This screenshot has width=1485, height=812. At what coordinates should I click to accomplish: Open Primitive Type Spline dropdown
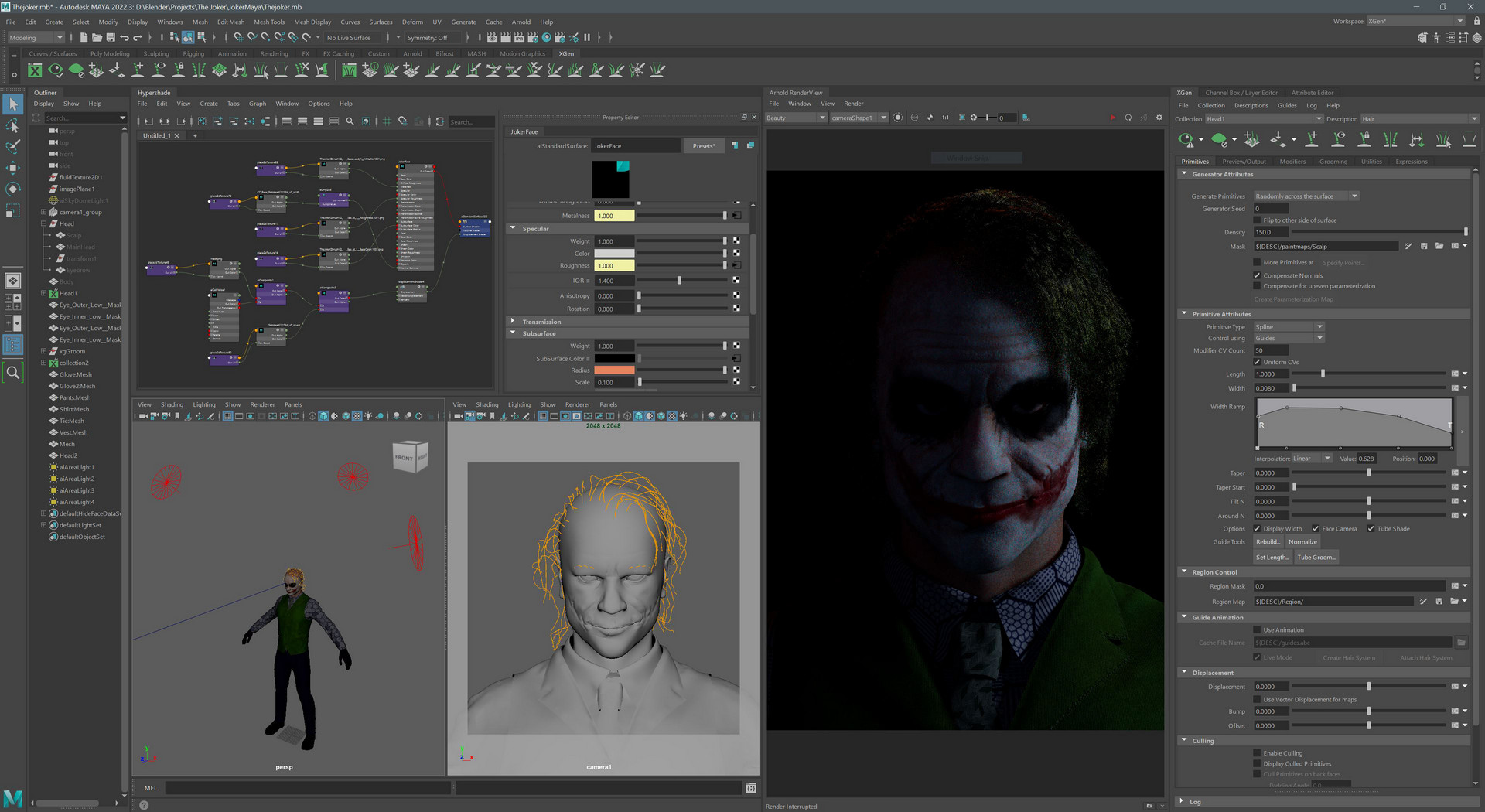[x=1289, y=327]
